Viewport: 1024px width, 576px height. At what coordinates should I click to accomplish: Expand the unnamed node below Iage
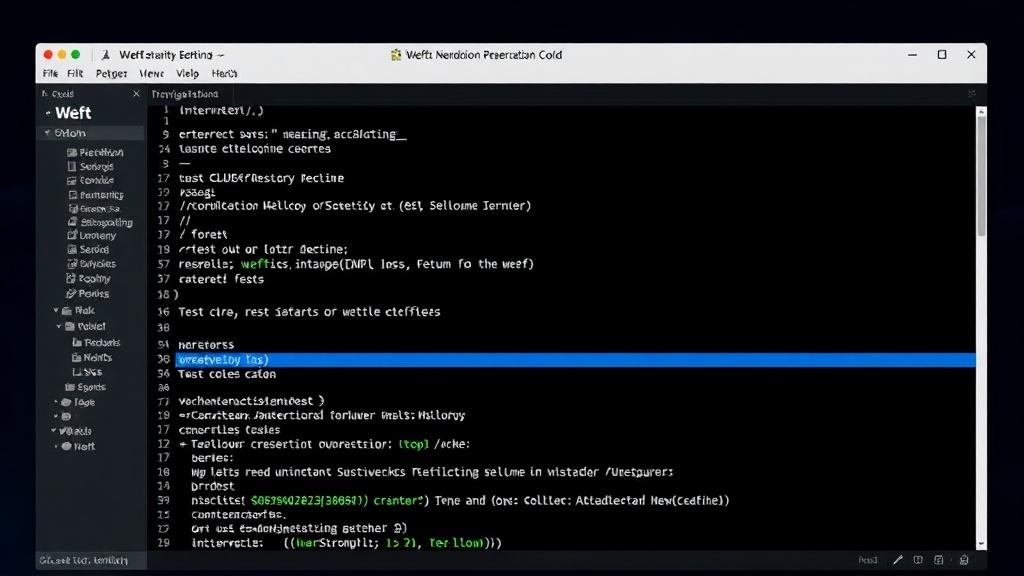click(56, 417)
